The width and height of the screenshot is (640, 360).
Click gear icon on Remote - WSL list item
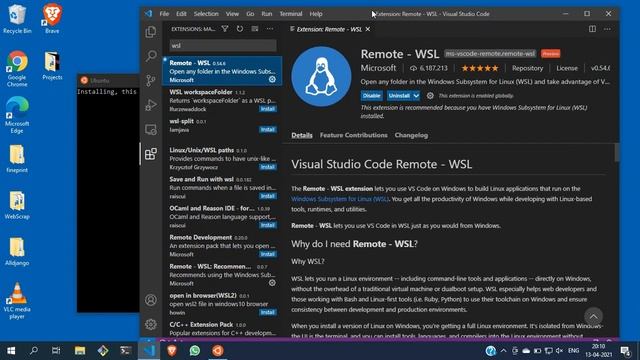272,80
